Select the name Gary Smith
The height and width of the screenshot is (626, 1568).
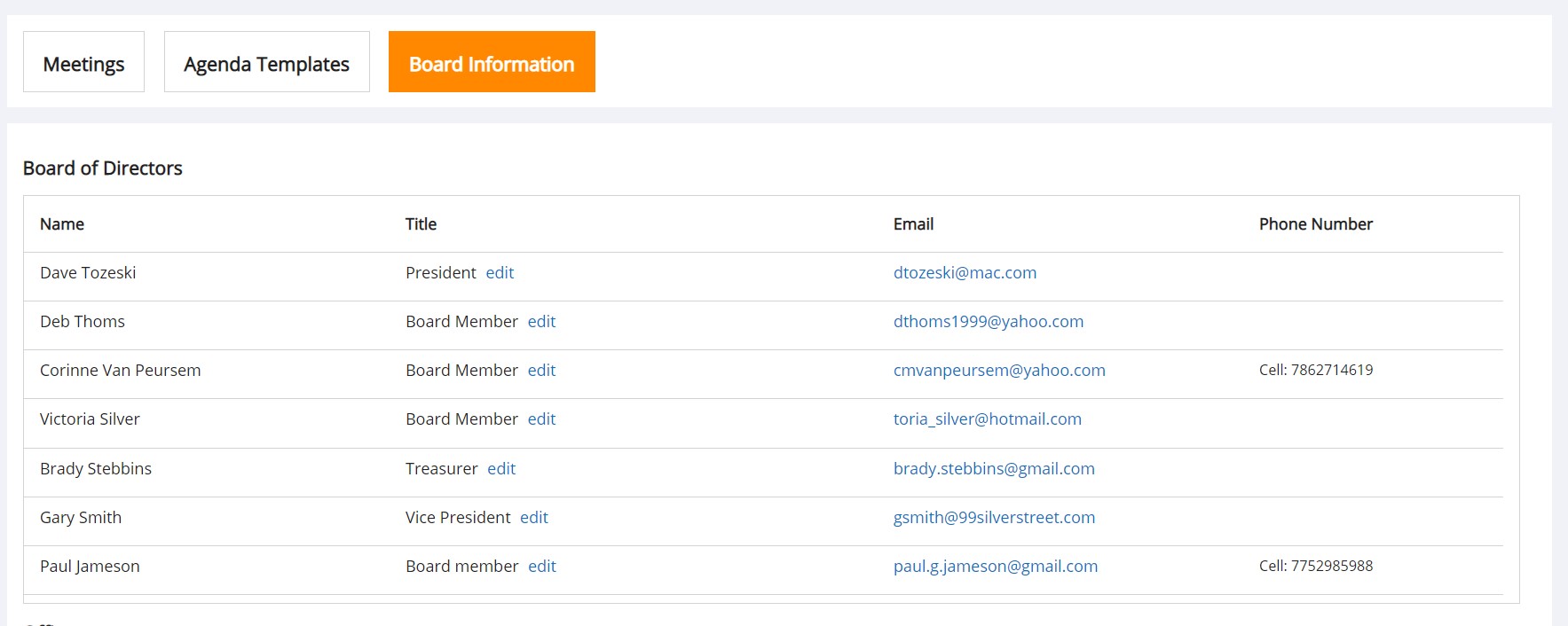tap(81, 518)
